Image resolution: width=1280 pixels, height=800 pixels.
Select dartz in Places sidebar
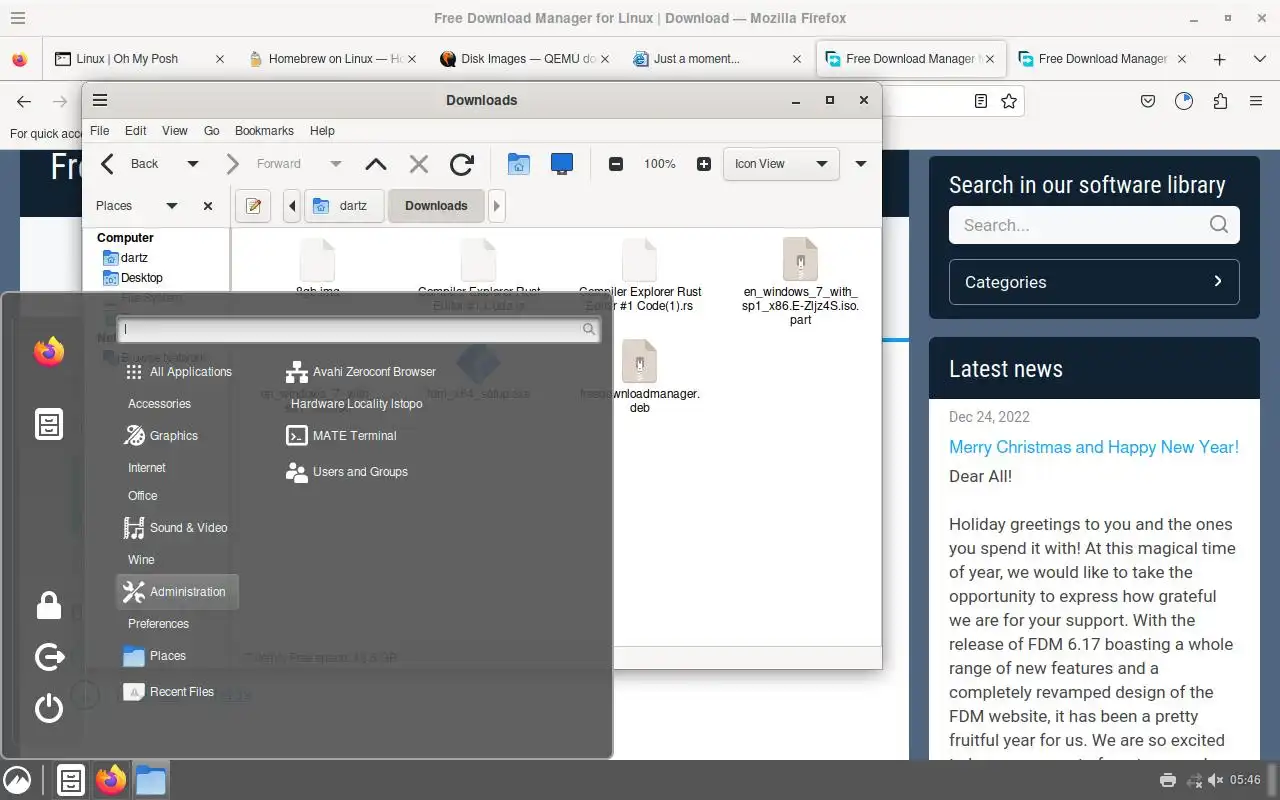[126, 258]
